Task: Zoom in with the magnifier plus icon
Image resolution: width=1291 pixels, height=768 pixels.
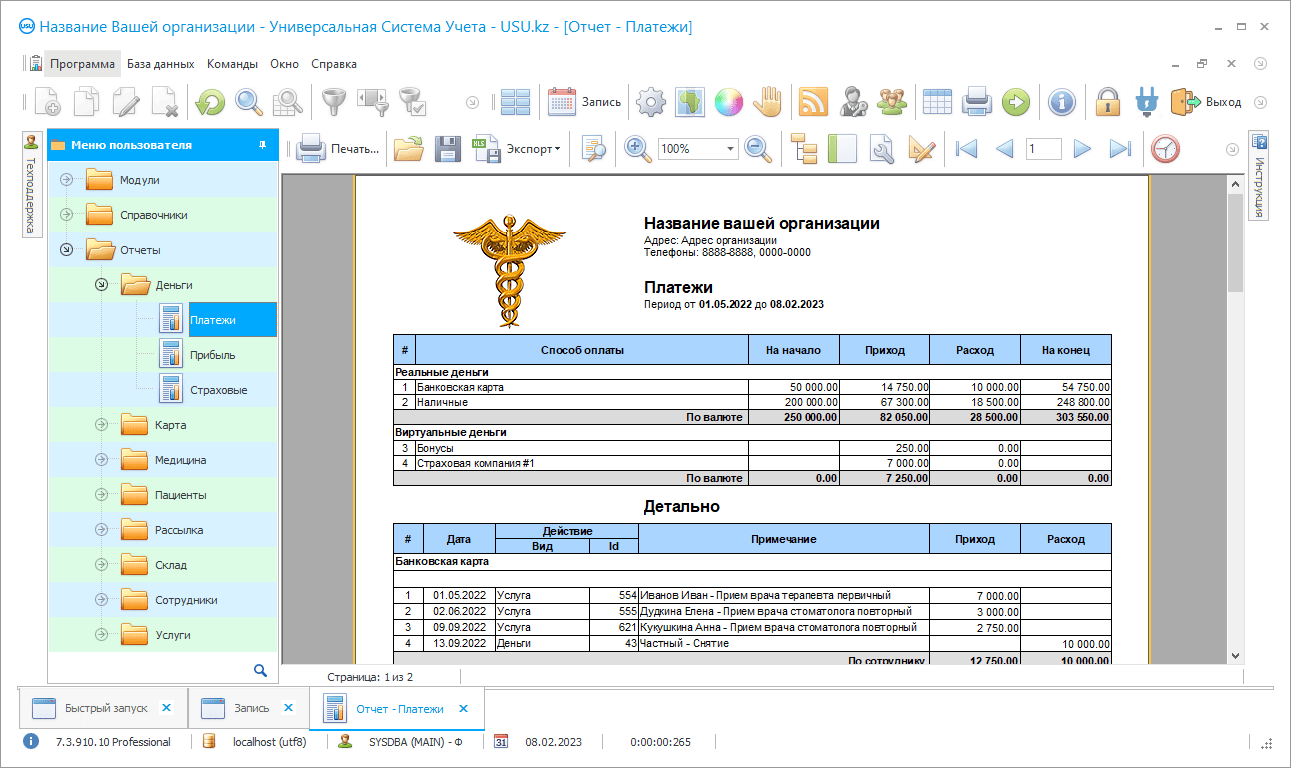Action: point(637,149)
